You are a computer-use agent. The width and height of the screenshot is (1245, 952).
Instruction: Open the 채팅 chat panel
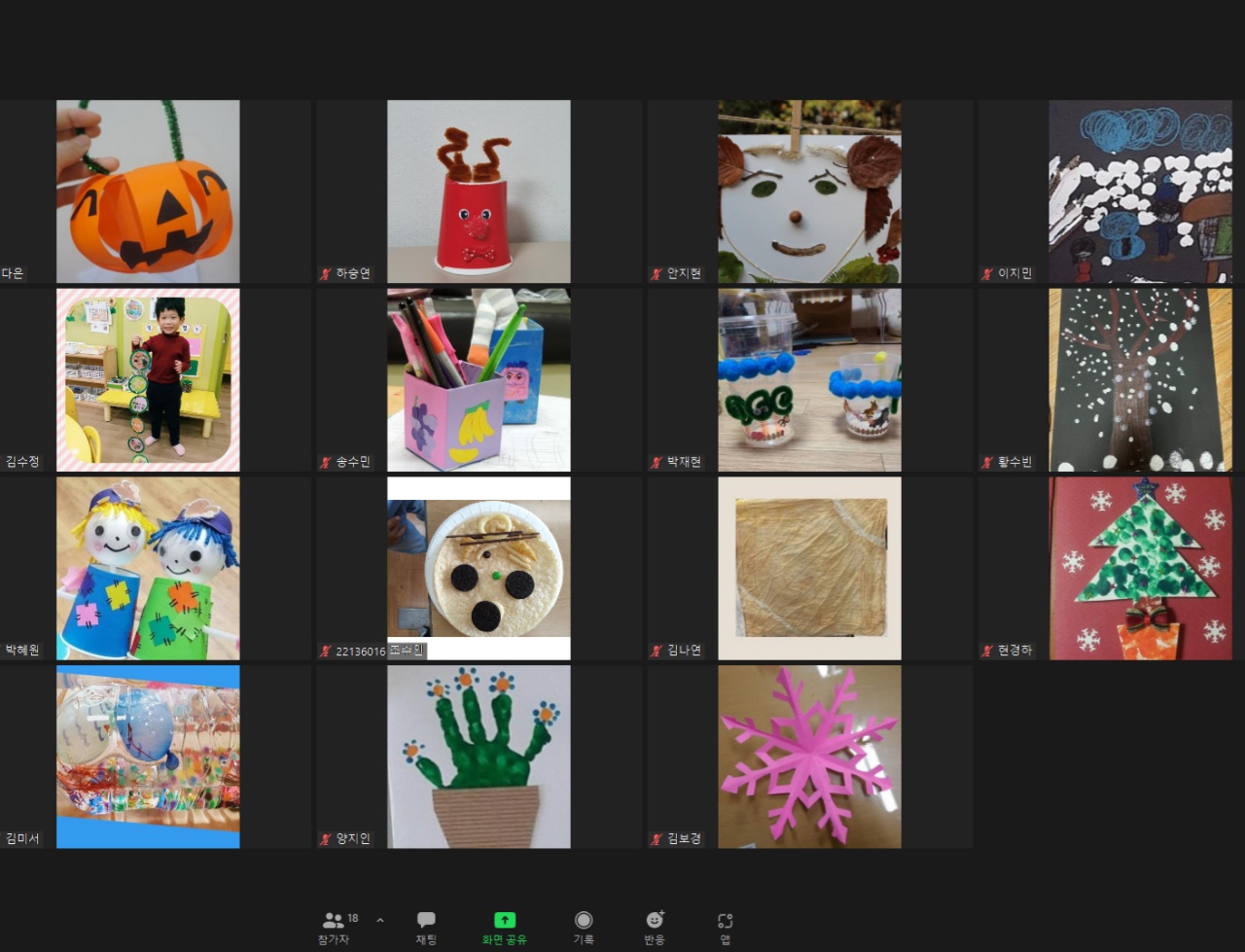coord(426,928)
